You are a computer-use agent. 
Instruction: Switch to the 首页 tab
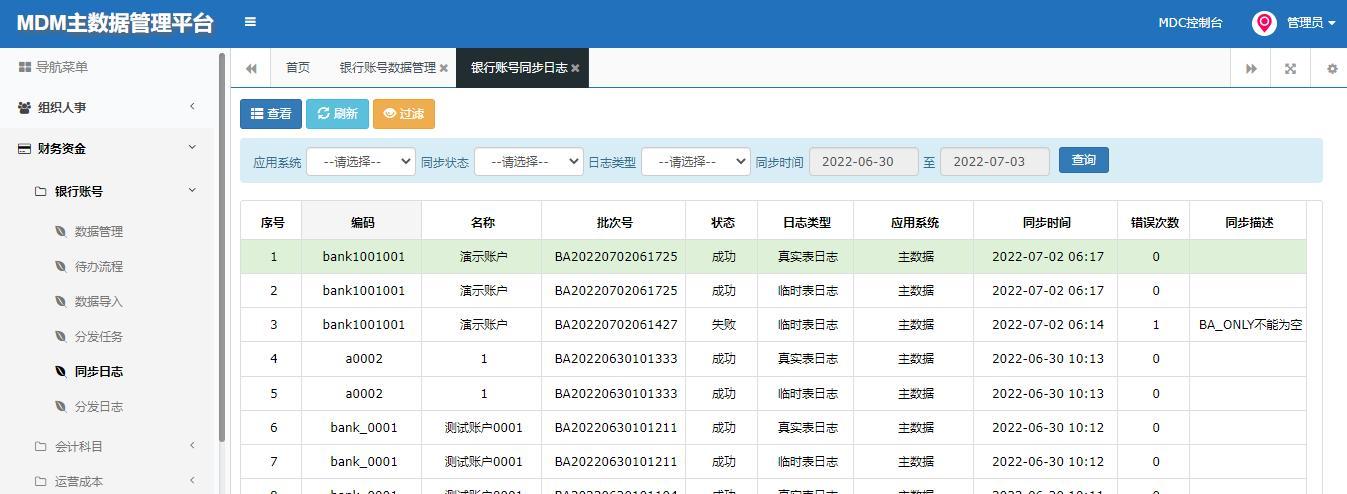click(298, 68)
